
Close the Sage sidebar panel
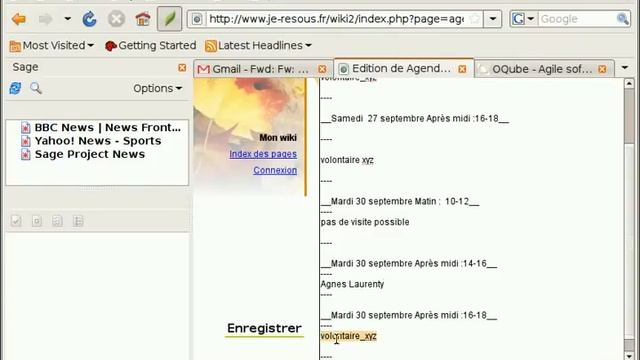pos(182,68)
